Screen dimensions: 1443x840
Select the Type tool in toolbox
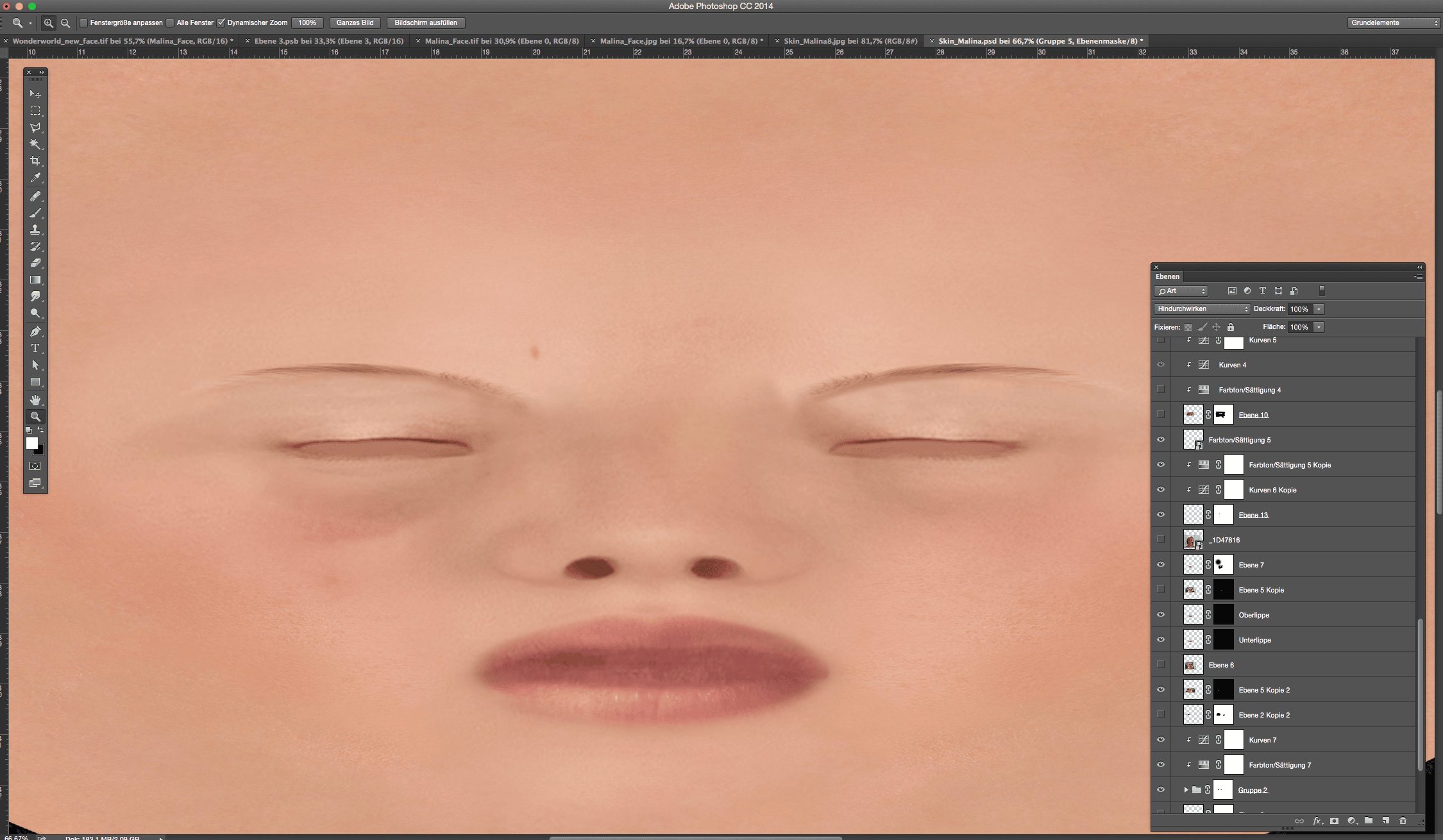35,348
